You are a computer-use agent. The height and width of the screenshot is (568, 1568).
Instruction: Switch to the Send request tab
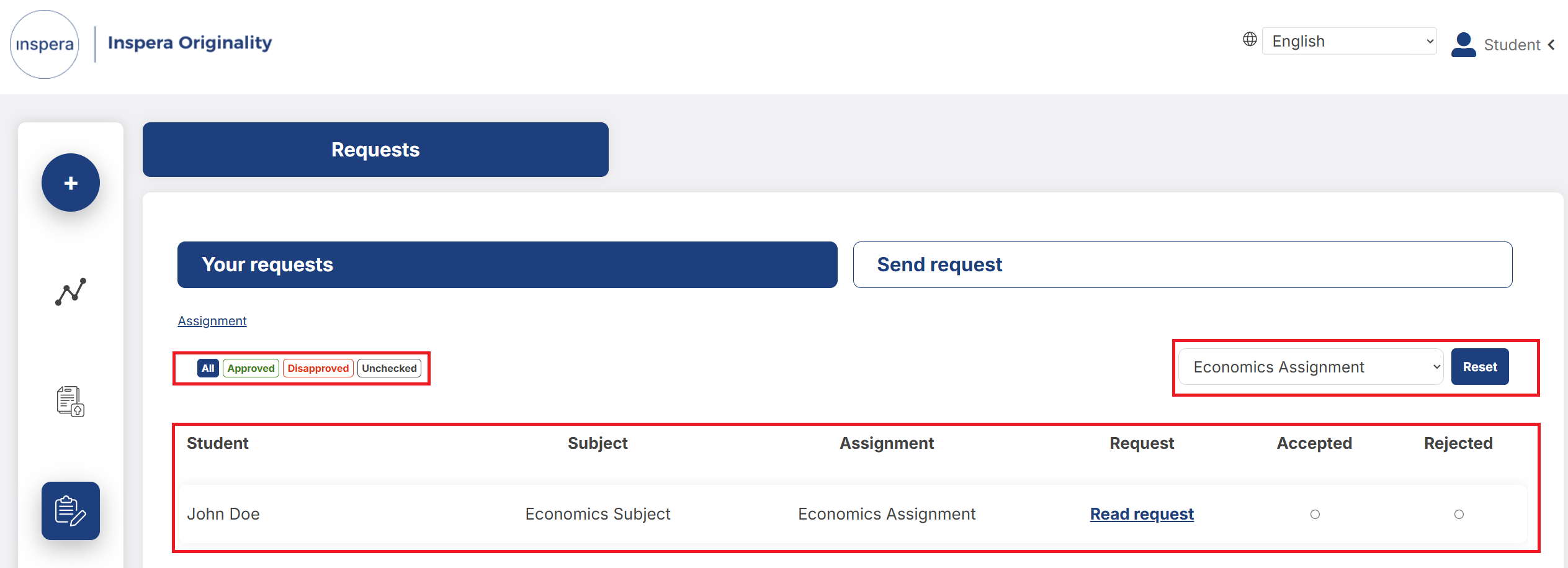[x=1183, y=264]
